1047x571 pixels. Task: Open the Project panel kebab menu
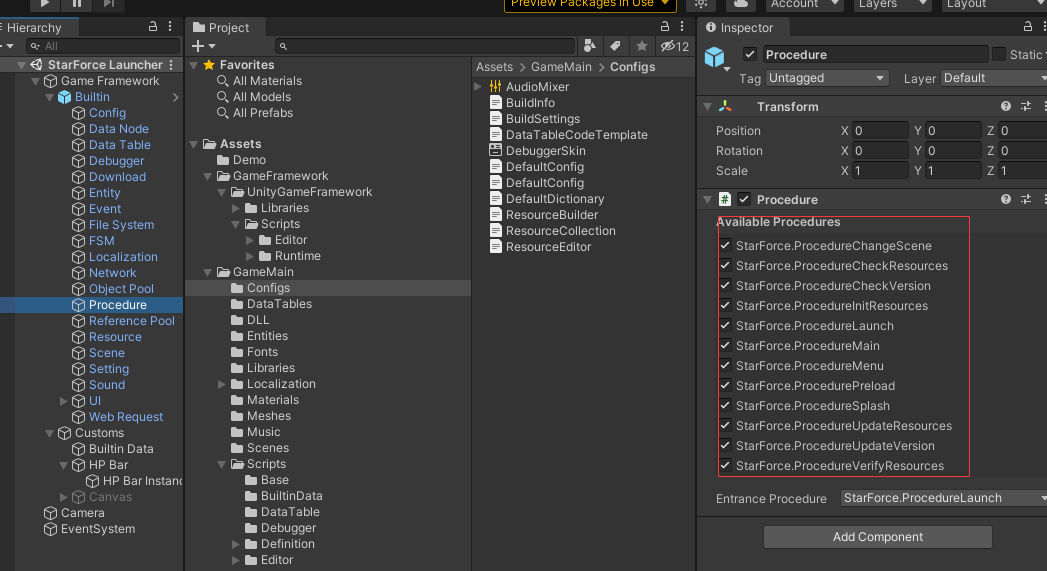[682, 27]
